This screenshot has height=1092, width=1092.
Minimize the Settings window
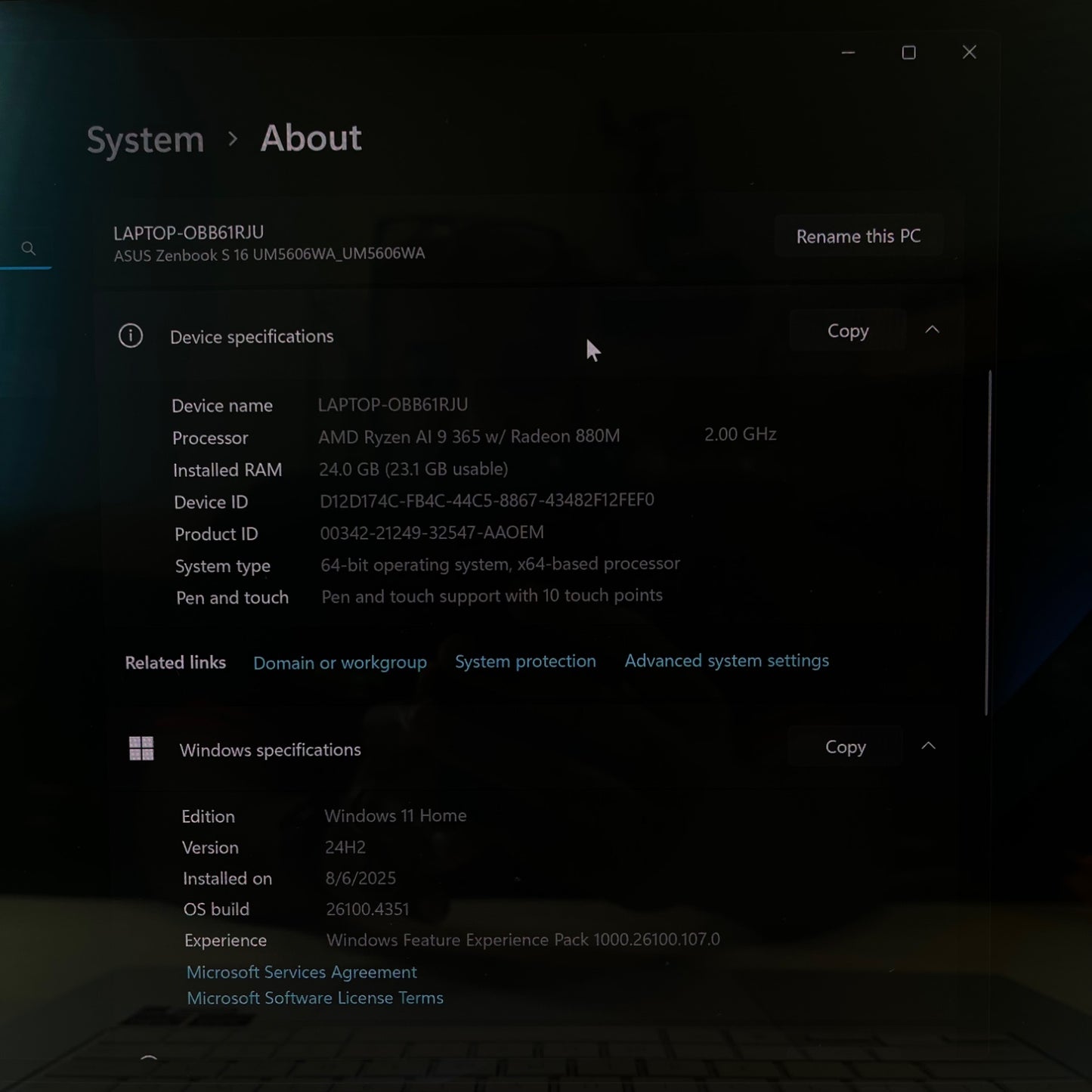tap(848, 52)
